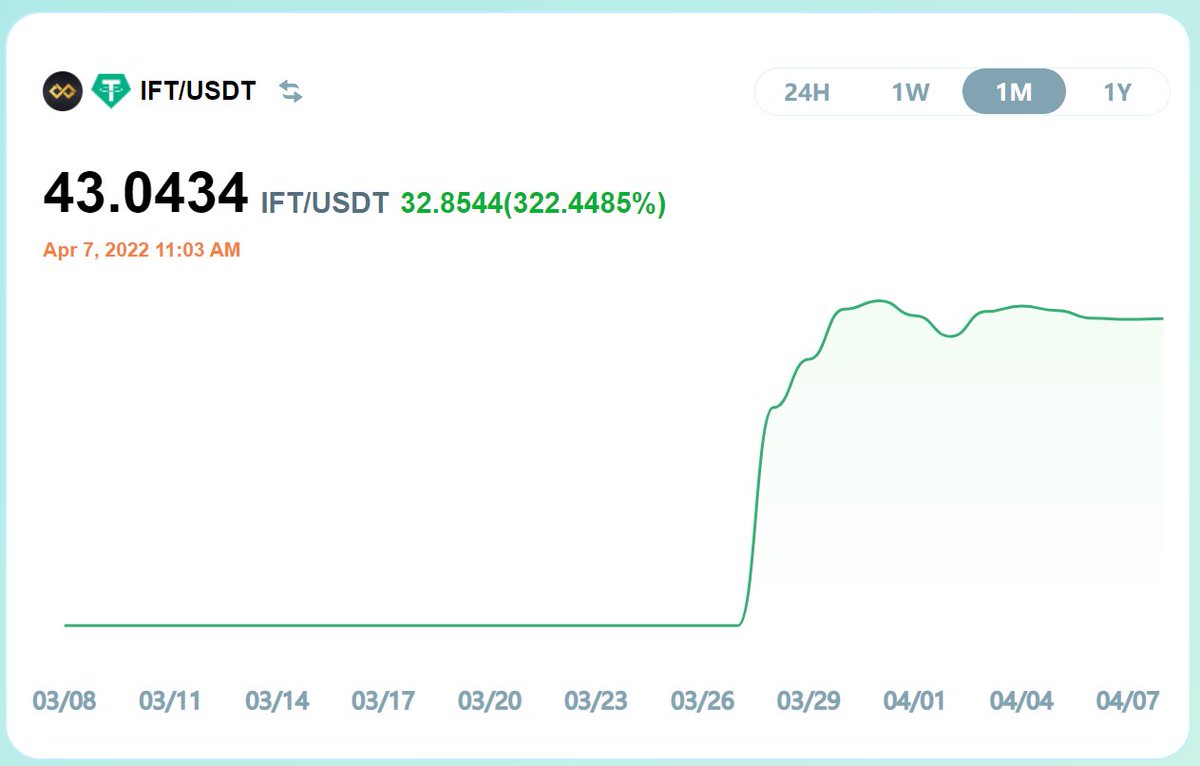Click the chart line's sharp rise near 03/27
The height and width of the screenshot is (766, 1200).
click(x=756, y=515)
